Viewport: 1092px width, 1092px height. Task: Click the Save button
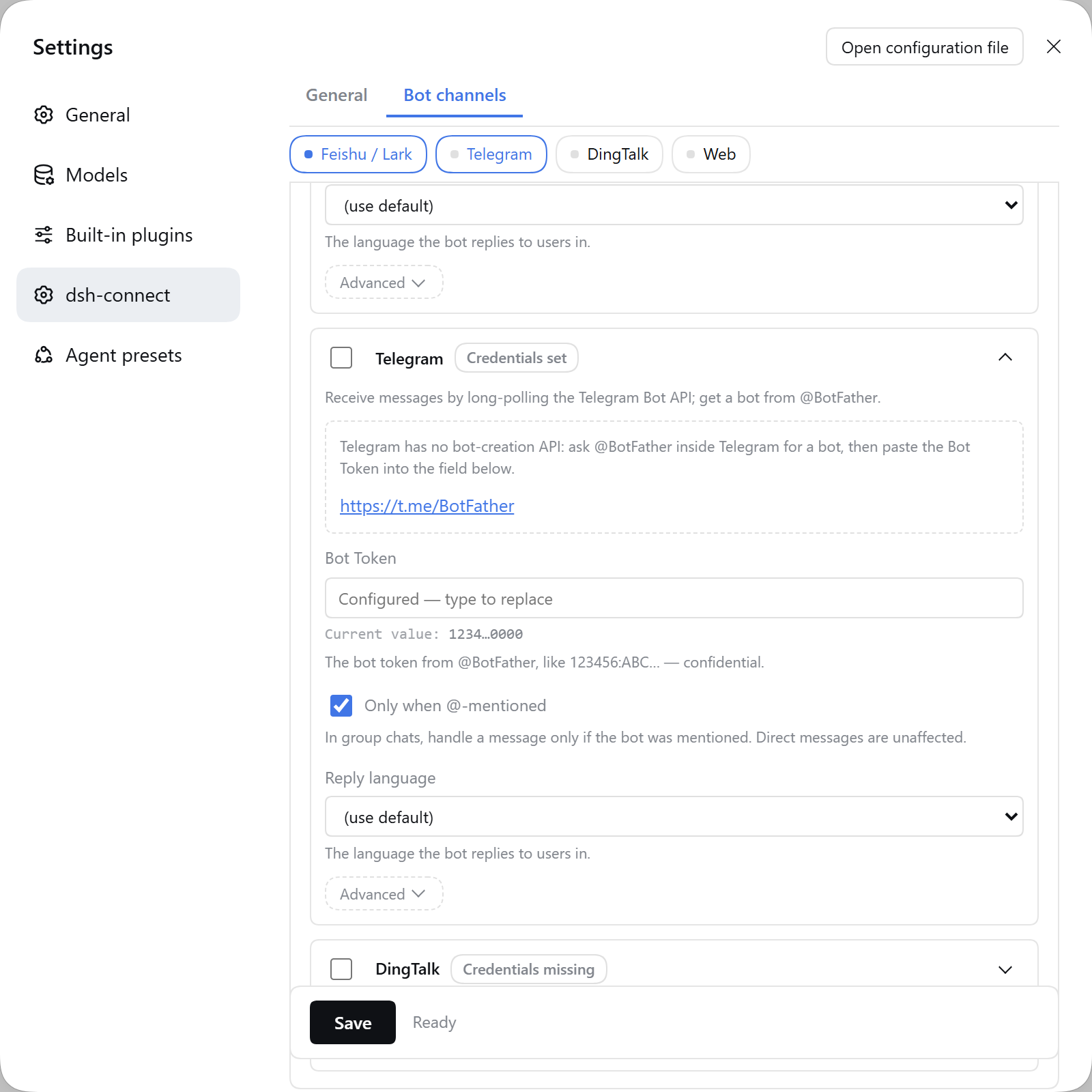(x=353, y=1022)
